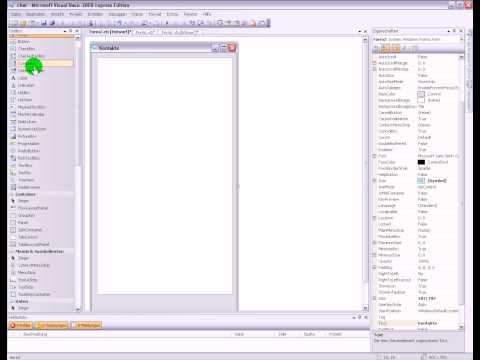The height and width of the screenshot is (360, 480).
Task: Pick the CheckedListBox toolbox item
Action: pos(41,56)
